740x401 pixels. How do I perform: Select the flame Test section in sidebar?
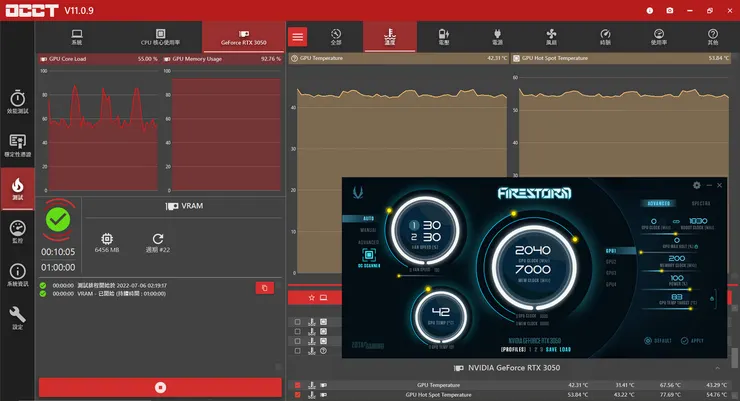[x=17, y=189]
